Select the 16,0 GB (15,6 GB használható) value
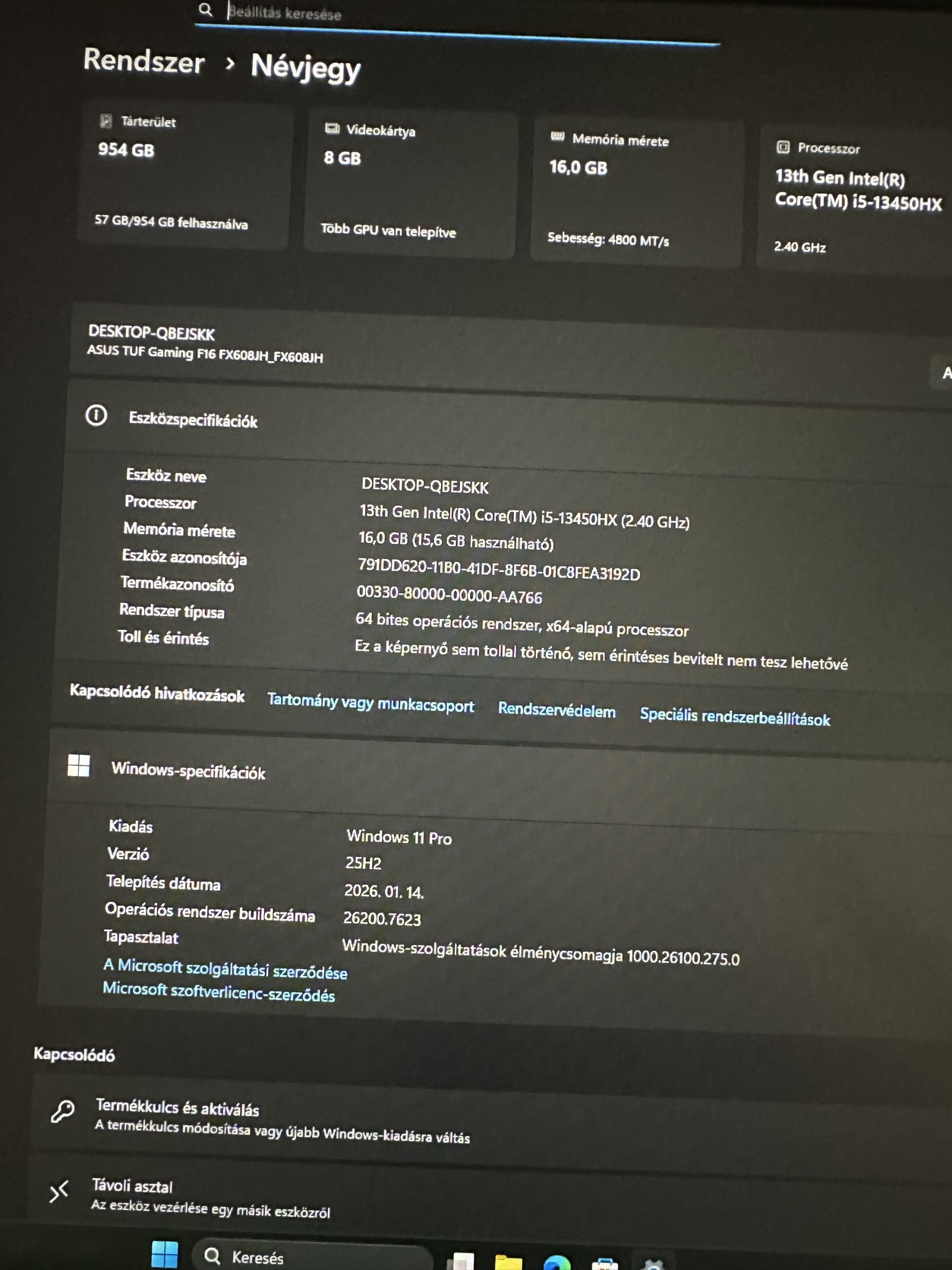 point(456,541)
